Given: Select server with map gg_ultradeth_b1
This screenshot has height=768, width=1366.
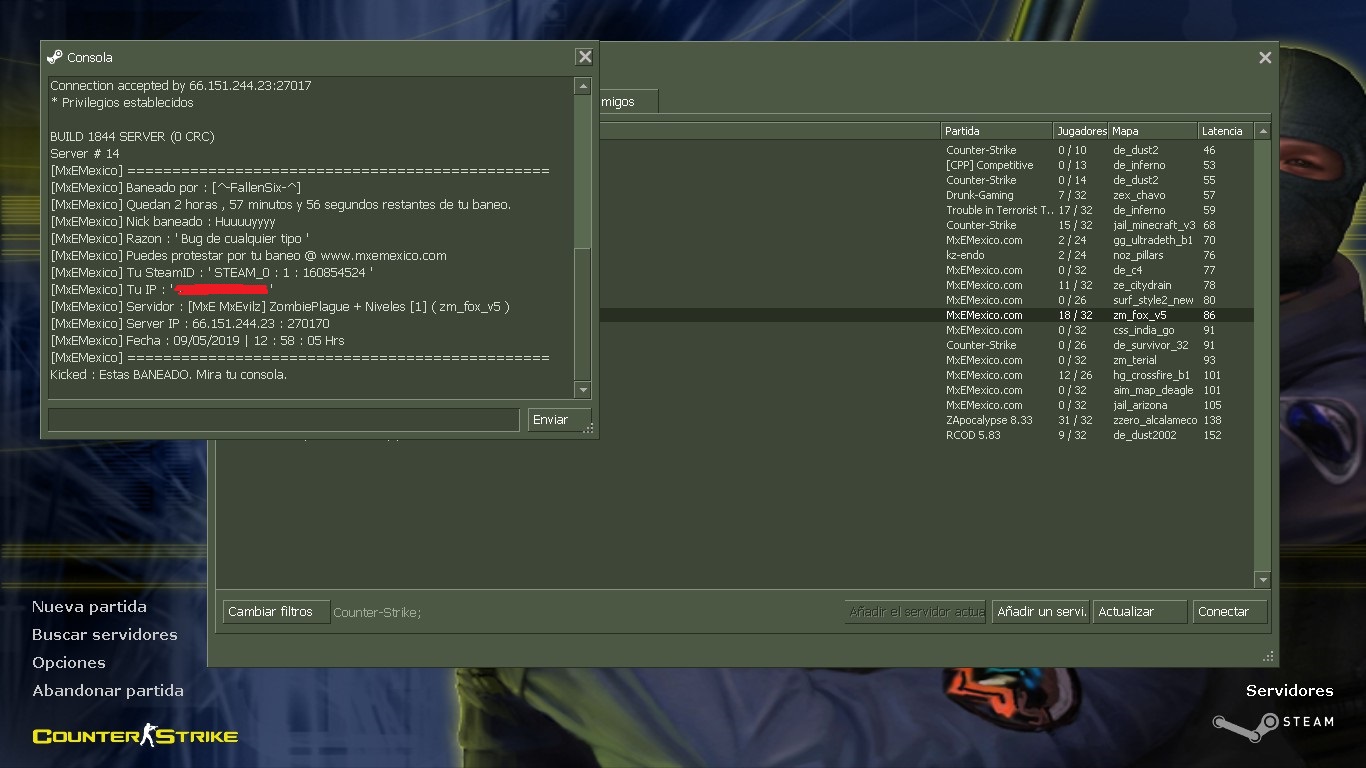Looking at the screenshot, I should click(x=925, y=240).
